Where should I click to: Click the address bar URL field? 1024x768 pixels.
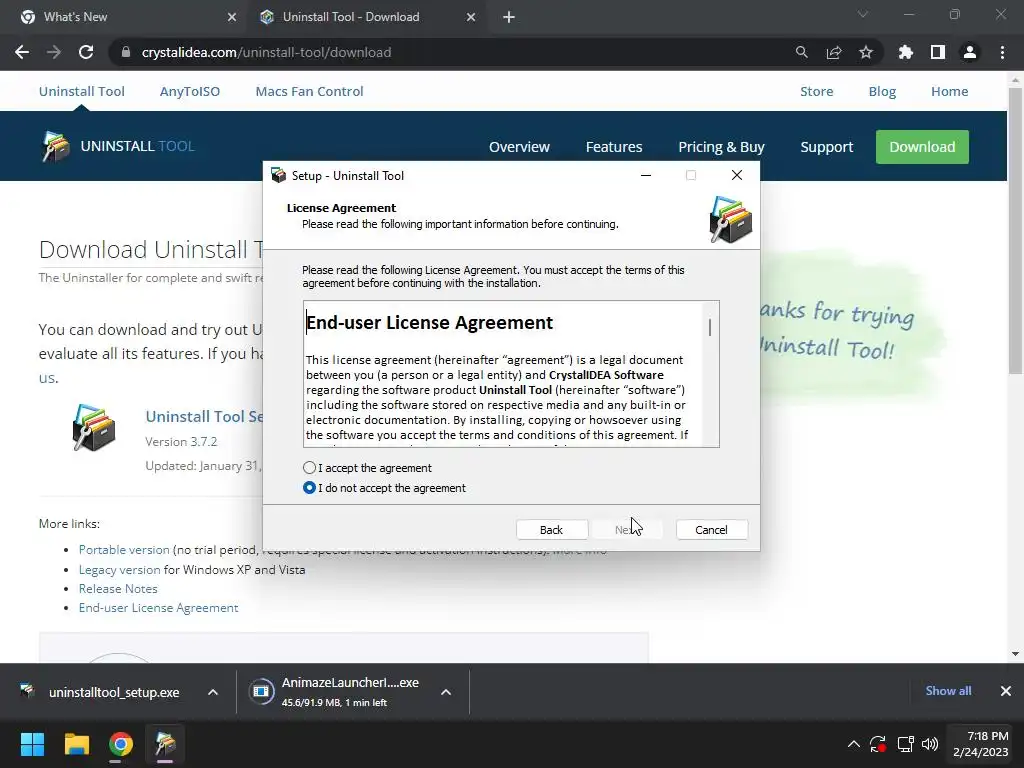[451, 52]
